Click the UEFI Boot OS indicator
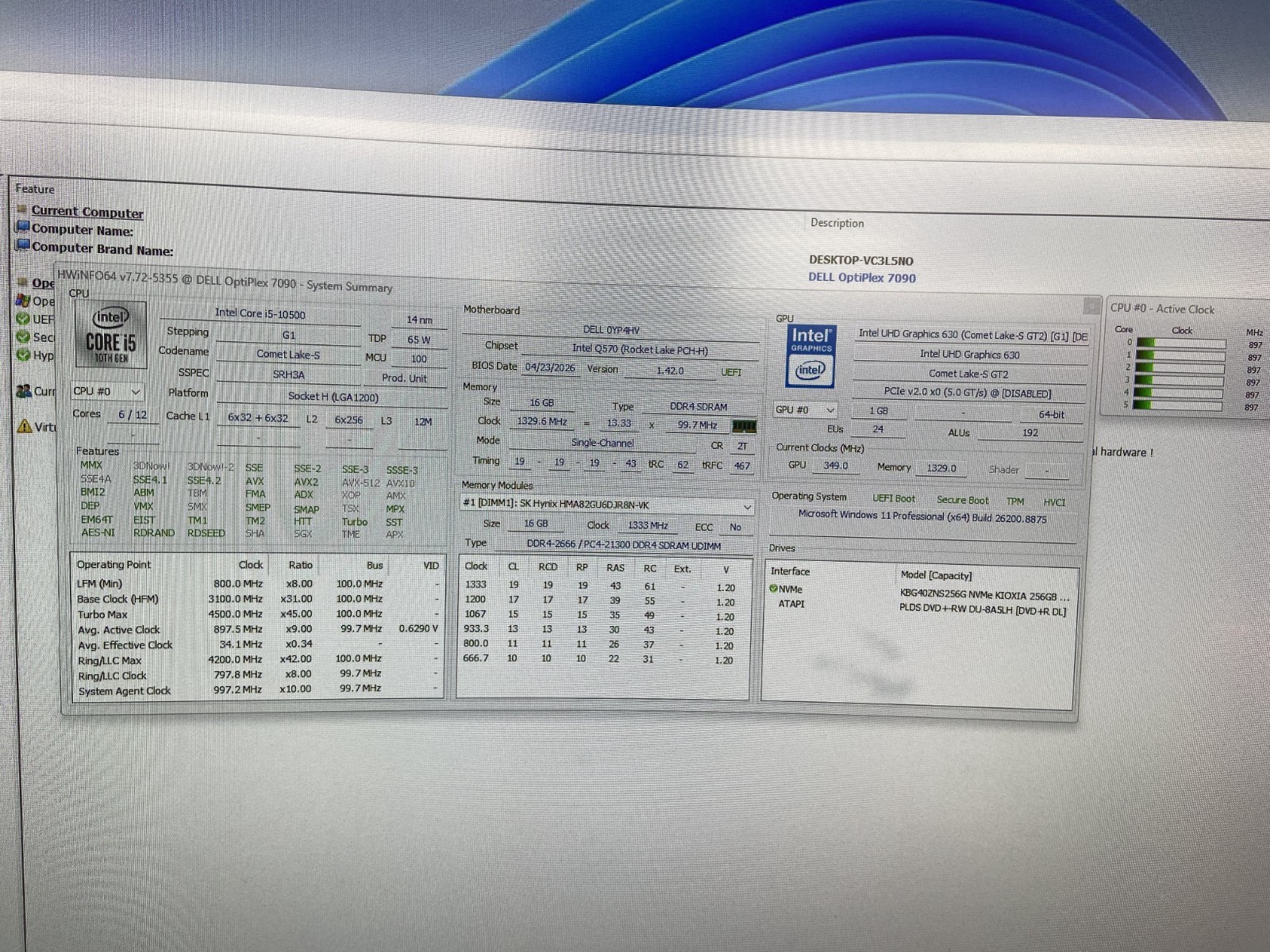Screen dimensions: 1270x952 [894, 498]
